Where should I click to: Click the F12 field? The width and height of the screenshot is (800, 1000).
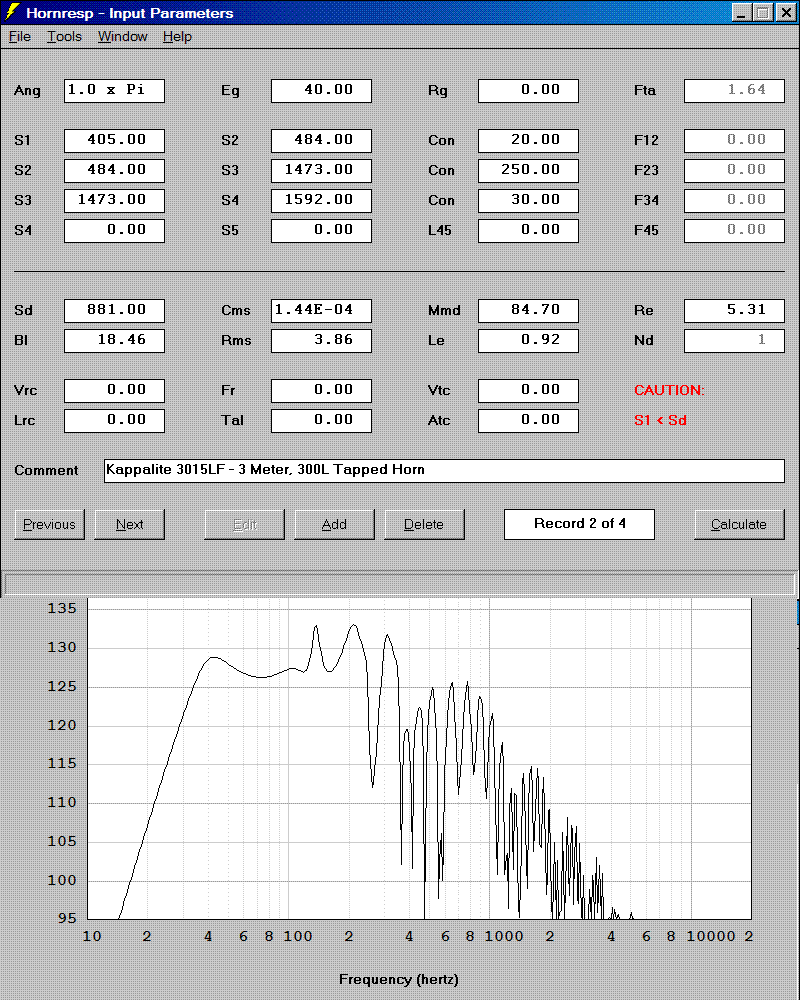pyautogui.click(x=734, y=140)
